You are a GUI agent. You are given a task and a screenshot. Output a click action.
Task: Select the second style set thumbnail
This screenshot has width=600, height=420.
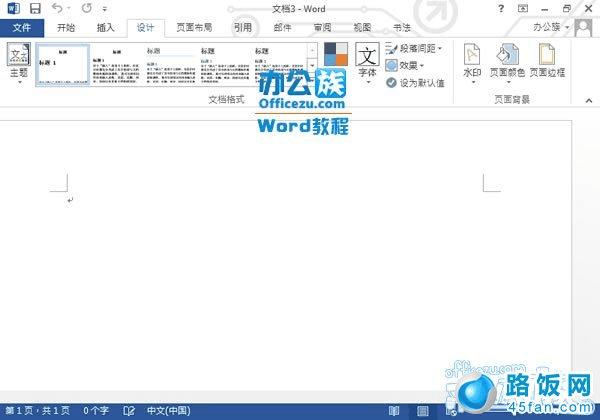tap(117, 64)
